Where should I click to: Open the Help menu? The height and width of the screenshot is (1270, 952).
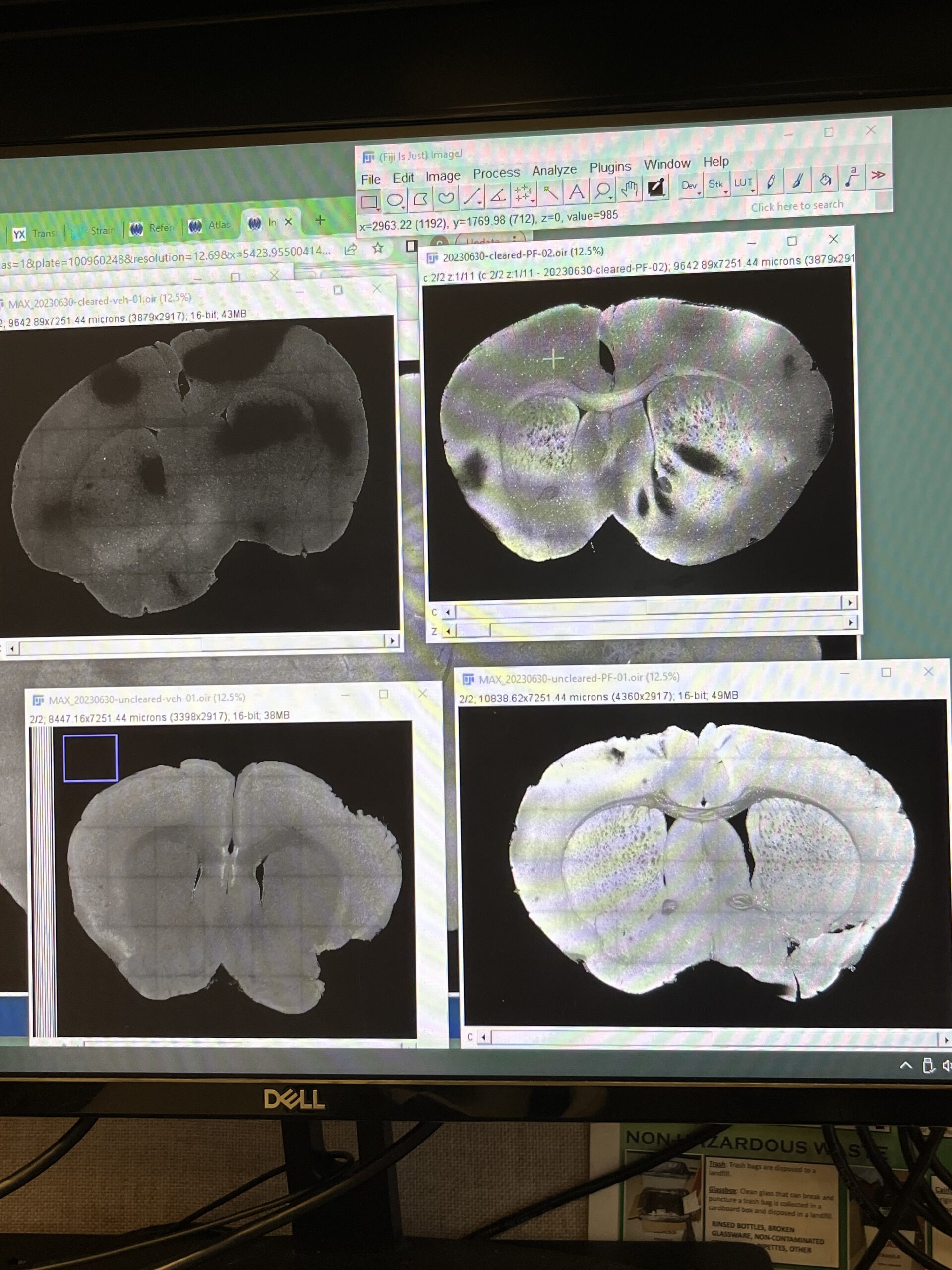coord(715,162)
